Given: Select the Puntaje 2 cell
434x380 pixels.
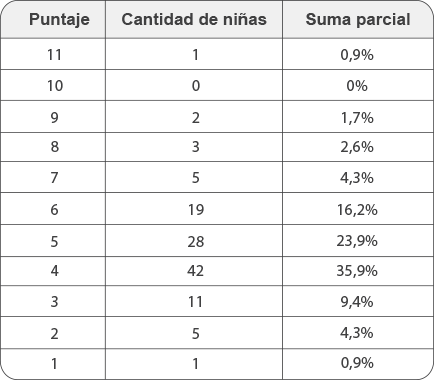Looking at the screenshot, I should click(x=53, y=333).
